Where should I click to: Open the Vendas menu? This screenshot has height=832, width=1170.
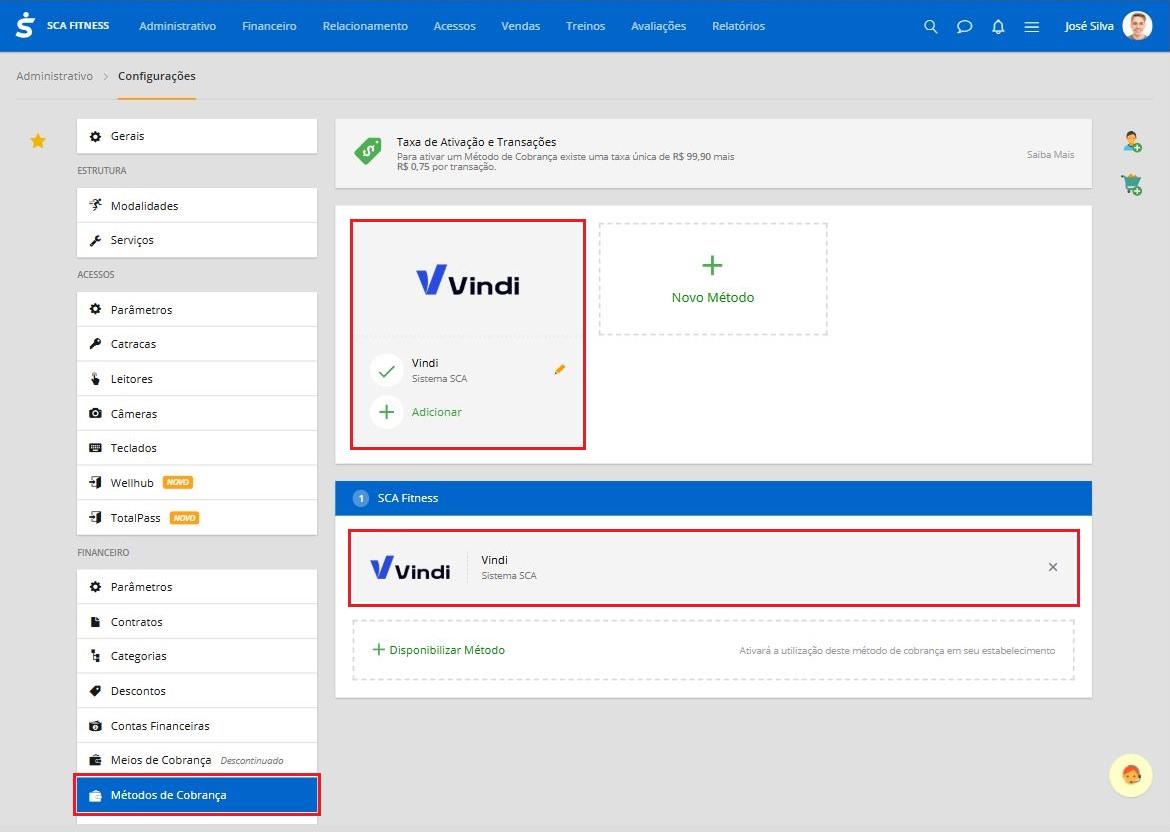521,26
